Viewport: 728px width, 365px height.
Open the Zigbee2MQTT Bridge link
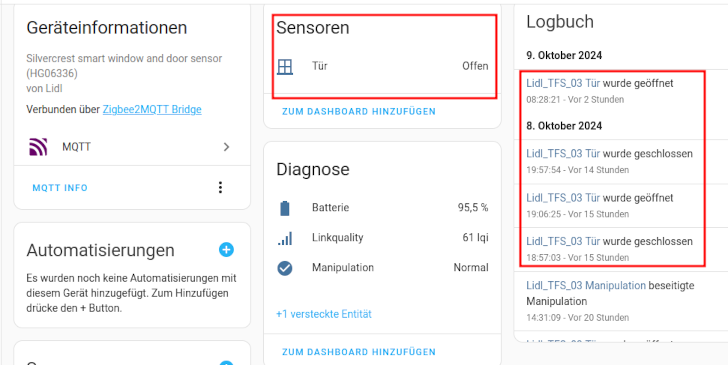point(152,110)
